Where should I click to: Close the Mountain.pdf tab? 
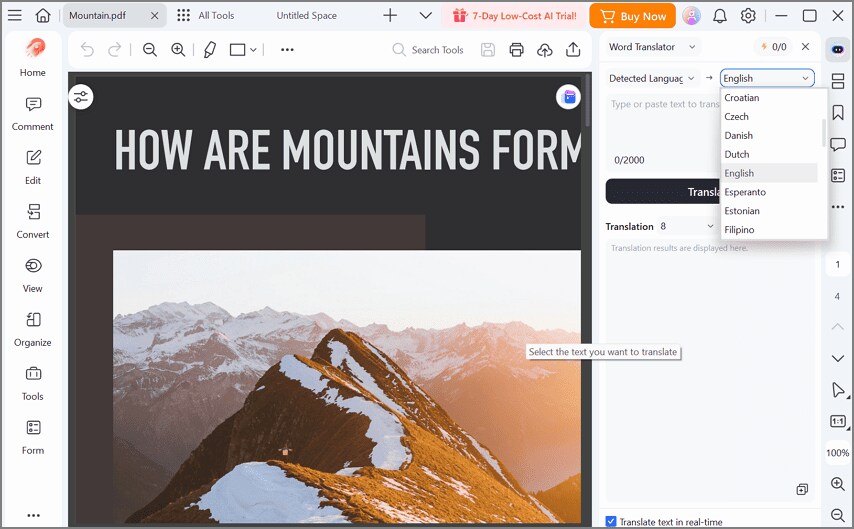[155, 16]
